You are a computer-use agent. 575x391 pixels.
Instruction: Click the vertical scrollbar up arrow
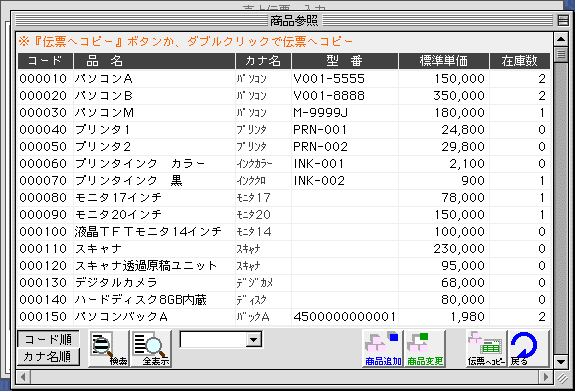point(561,39)
